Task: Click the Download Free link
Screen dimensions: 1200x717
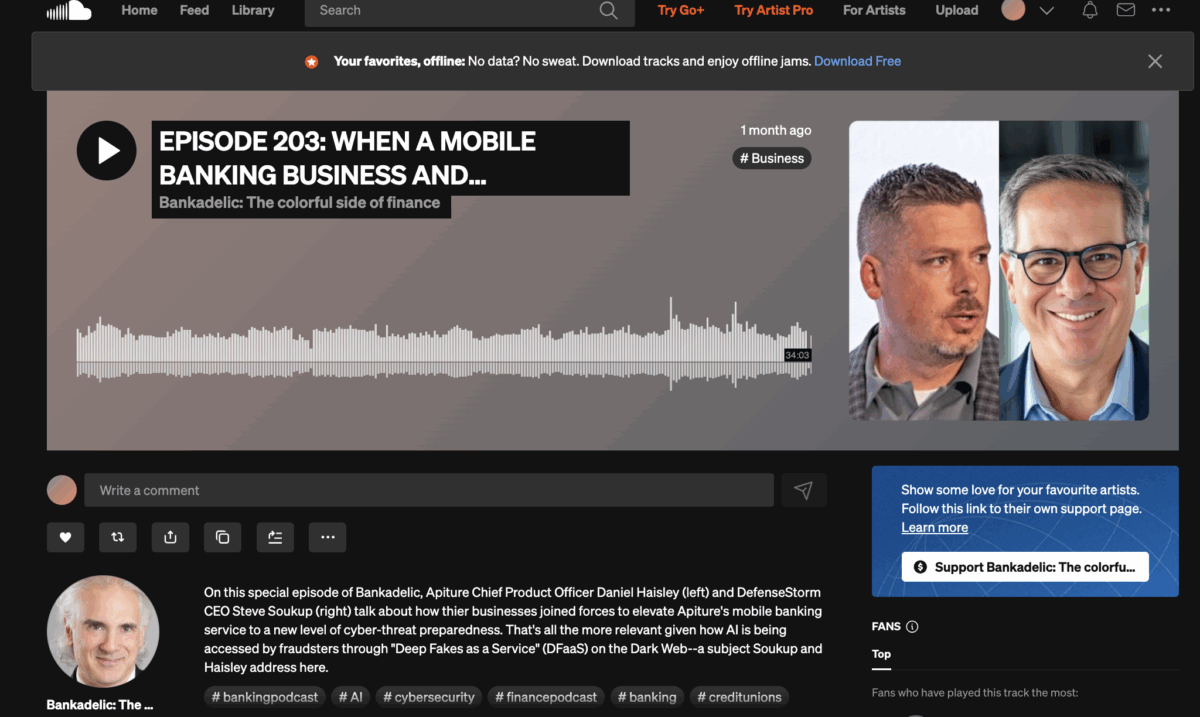Action: [857, 61]
